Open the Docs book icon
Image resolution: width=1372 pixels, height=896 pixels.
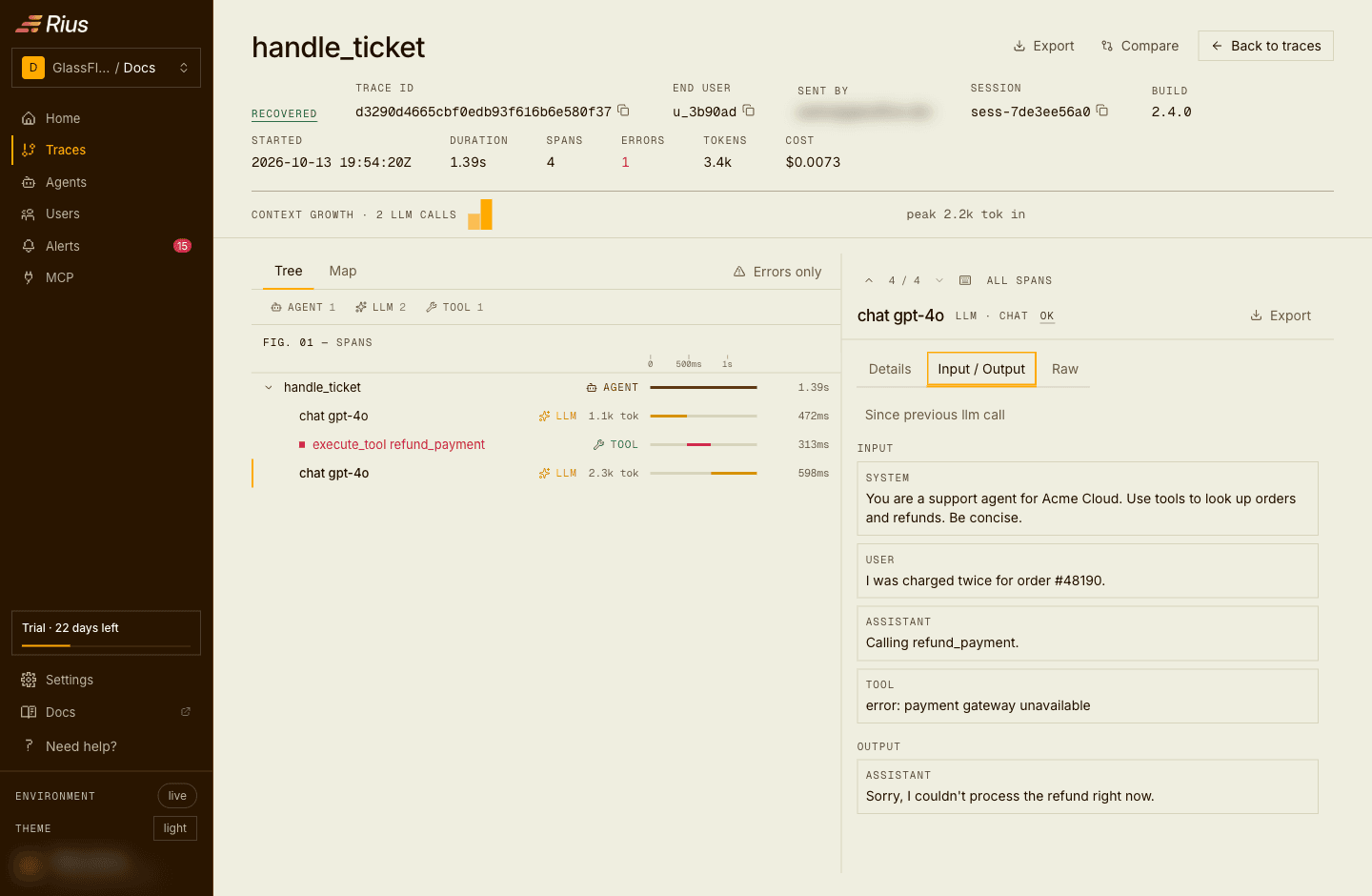pyautogui.click(x=29, y=712)
